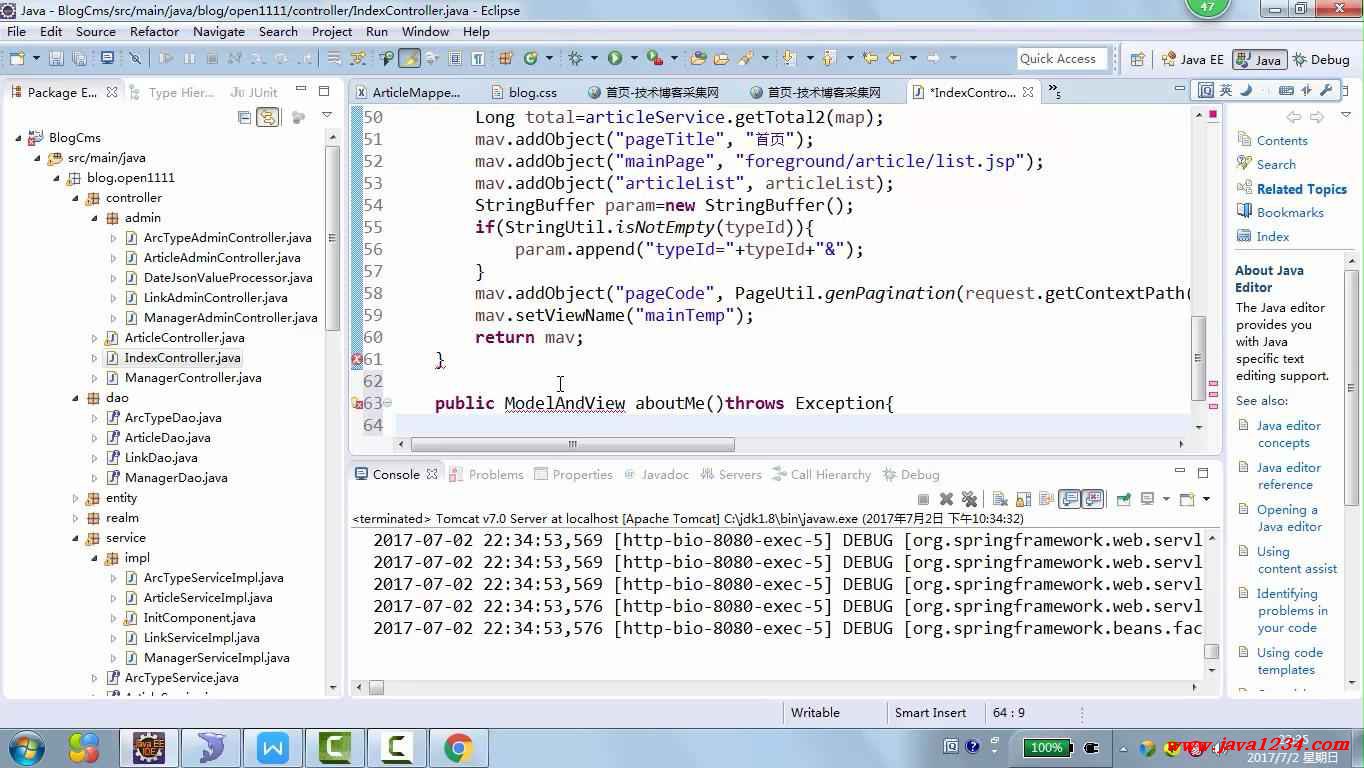Click Collapse All in Package Explorer

244,117
